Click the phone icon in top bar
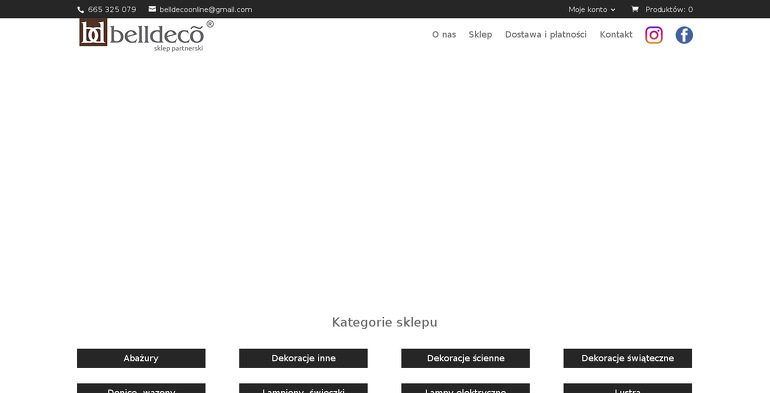This screenshot has height=393, width=770. (81, 9)
